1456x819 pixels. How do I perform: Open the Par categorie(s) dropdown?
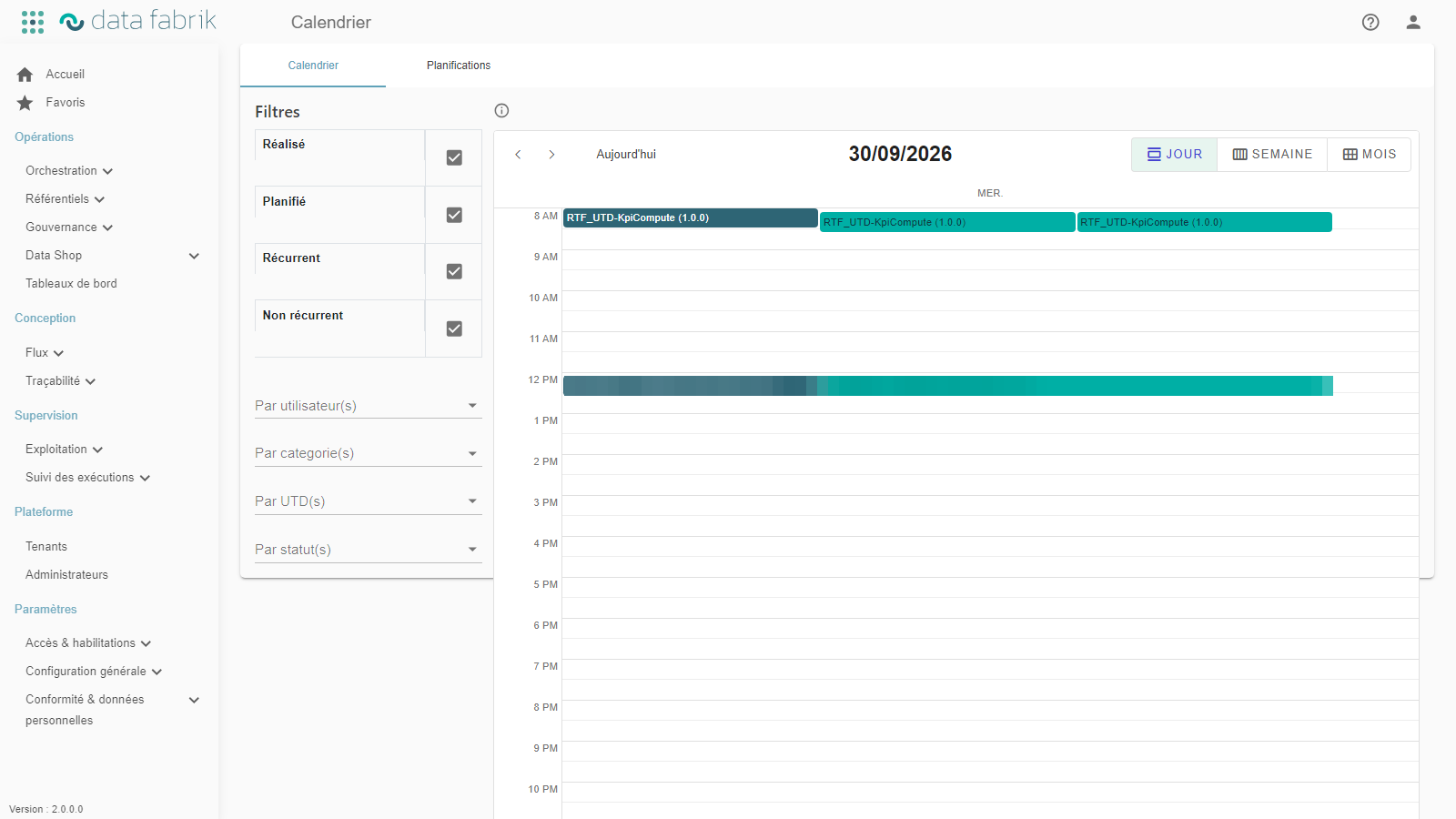pyautogui.click(x=368, y=453)
